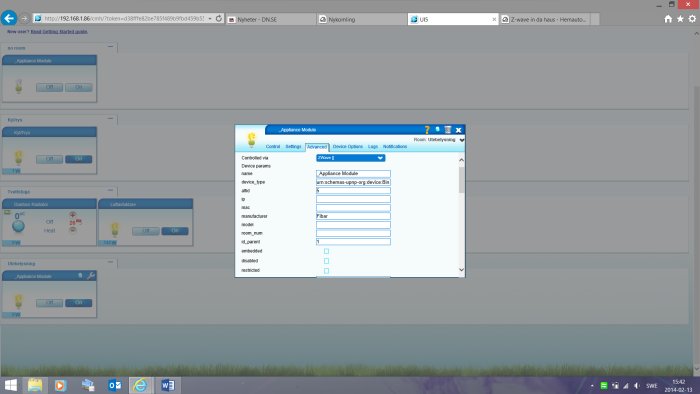The width and height of the screenshot is (700, 394).
Task: Collapse the Tvattstuga room section
Action: click(110, 191)
